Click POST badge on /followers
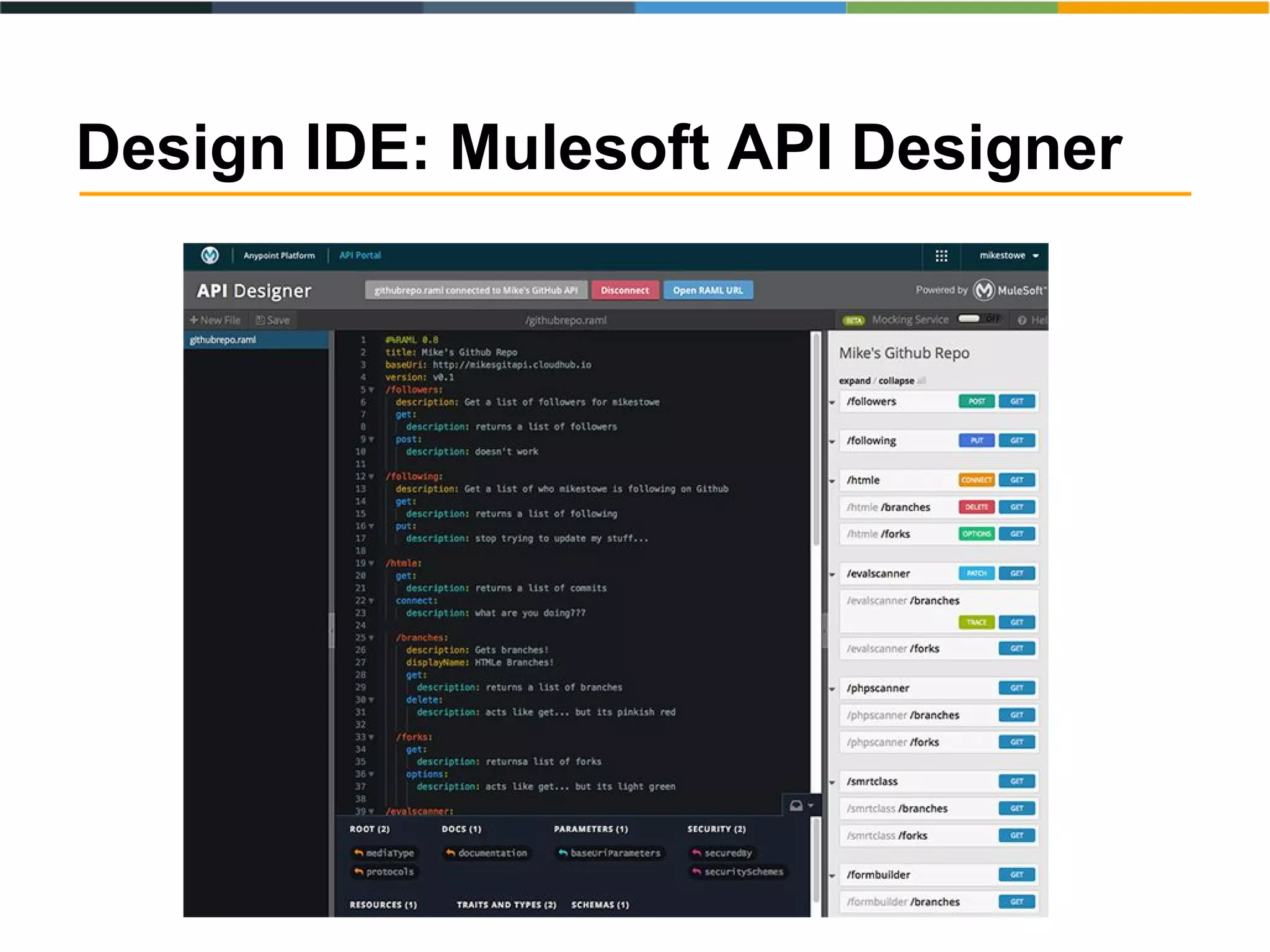The image size is (1270, 952). [977, 401]
